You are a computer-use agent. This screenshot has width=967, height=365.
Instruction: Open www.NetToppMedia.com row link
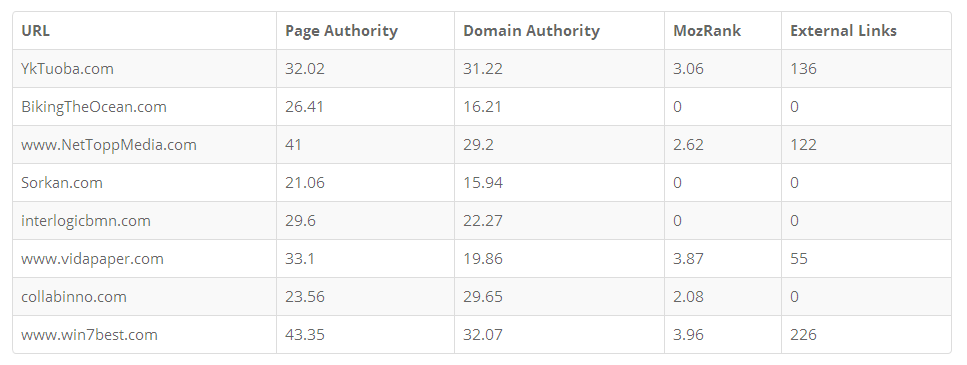point(109,145)
